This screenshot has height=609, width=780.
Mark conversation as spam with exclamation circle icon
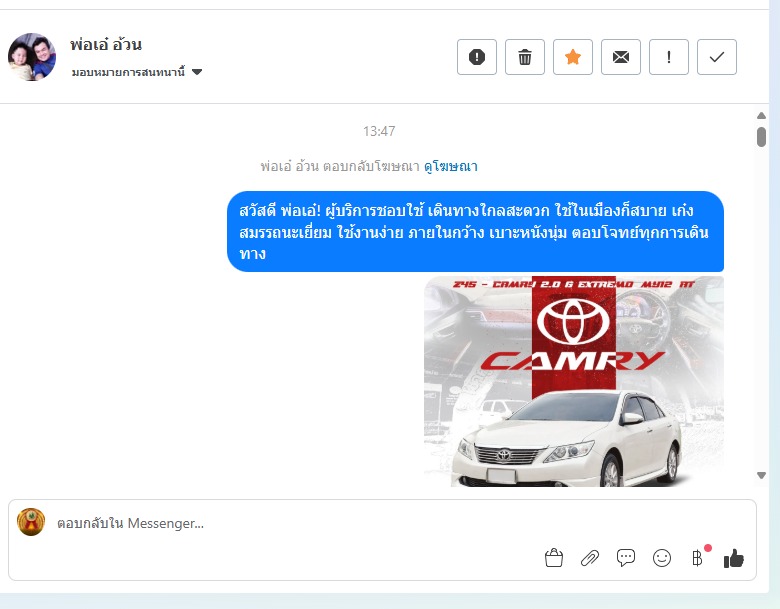(x=477, y=57)
